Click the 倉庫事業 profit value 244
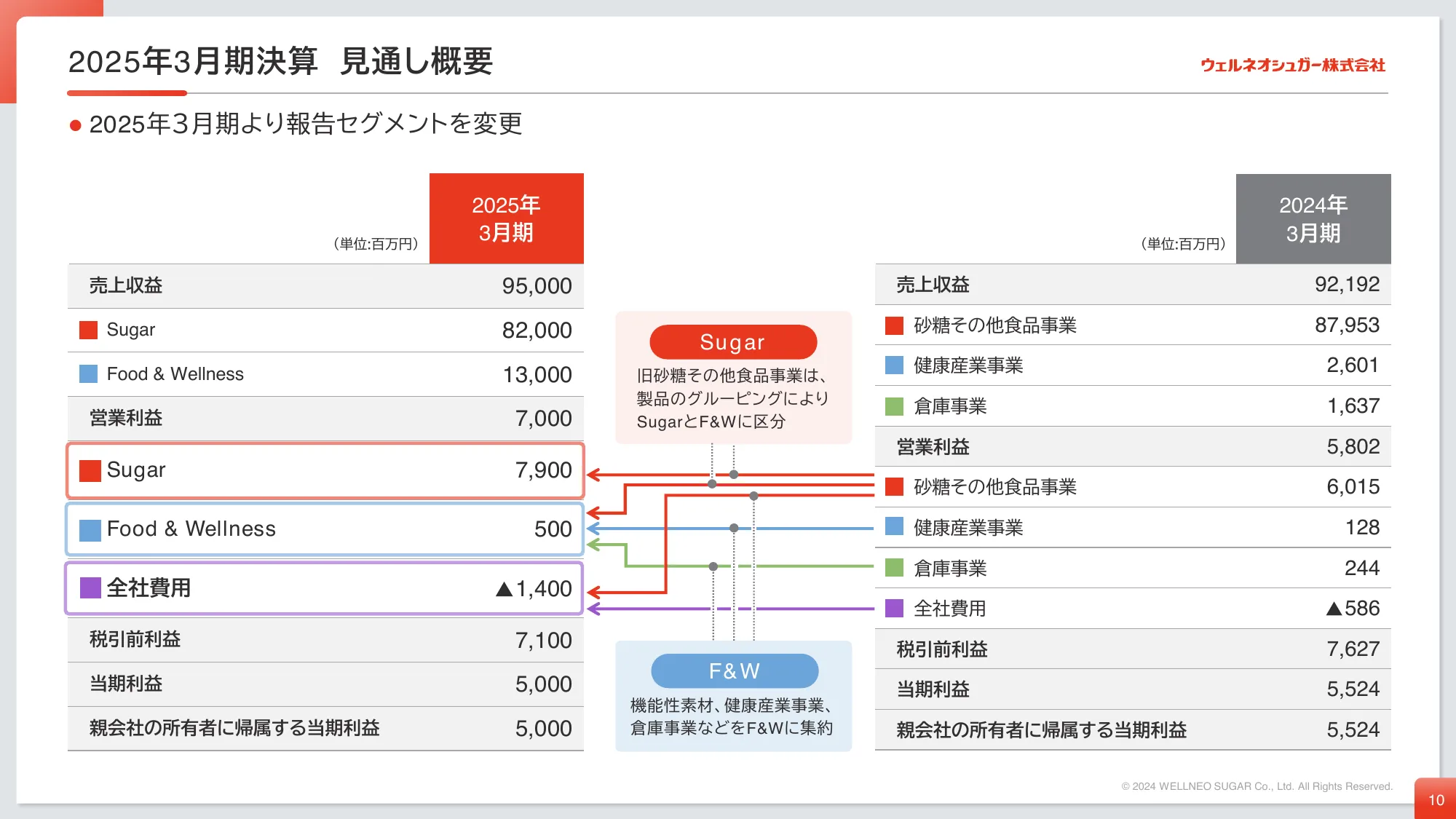This screenshot has width=1456, height=819. click(x=1362, y=569)
